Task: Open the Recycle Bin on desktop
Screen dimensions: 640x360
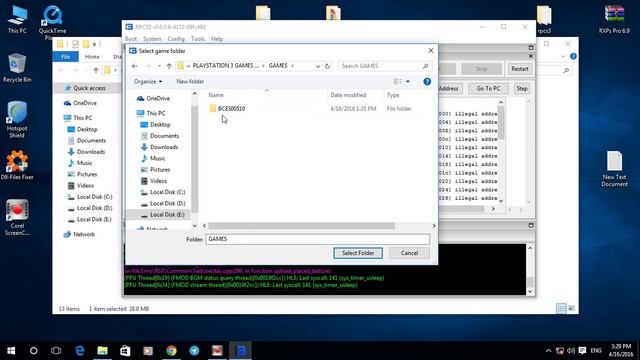Action: coord(17,68)
